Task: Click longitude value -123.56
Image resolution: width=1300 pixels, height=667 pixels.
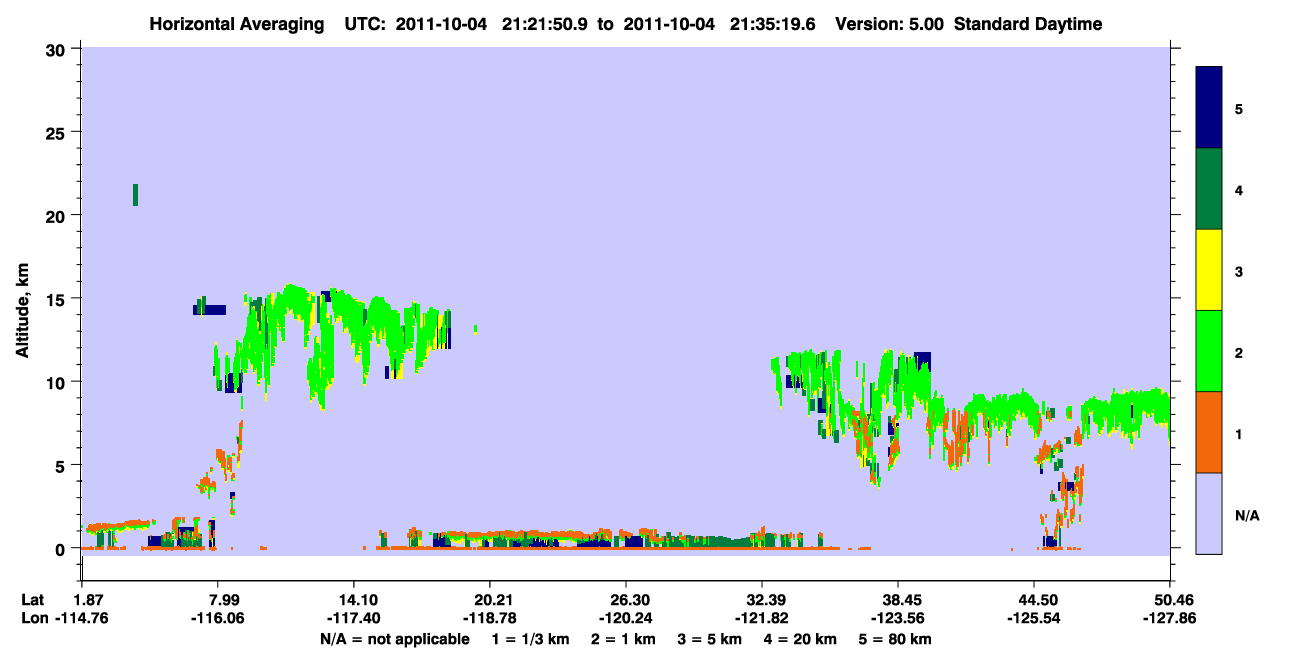Action: click(898, 619)
